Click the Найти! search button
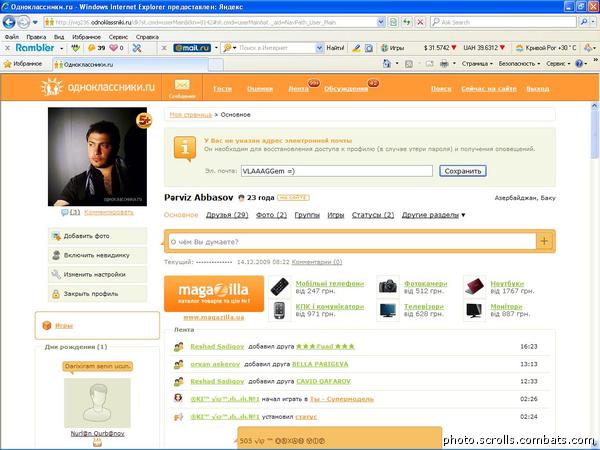The image size is (600, 450). click(x=335, y=48)
